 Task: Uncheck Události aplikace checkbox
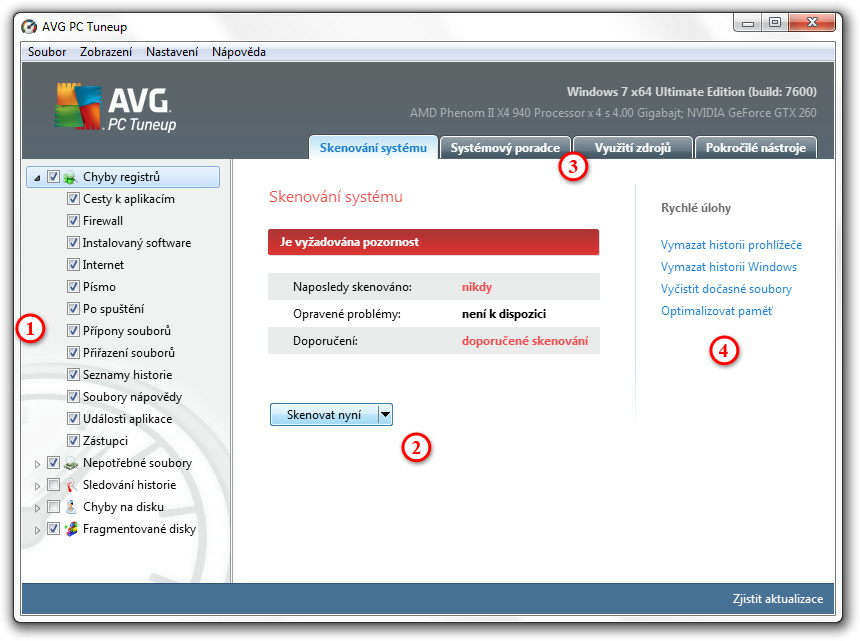(73, 418)
